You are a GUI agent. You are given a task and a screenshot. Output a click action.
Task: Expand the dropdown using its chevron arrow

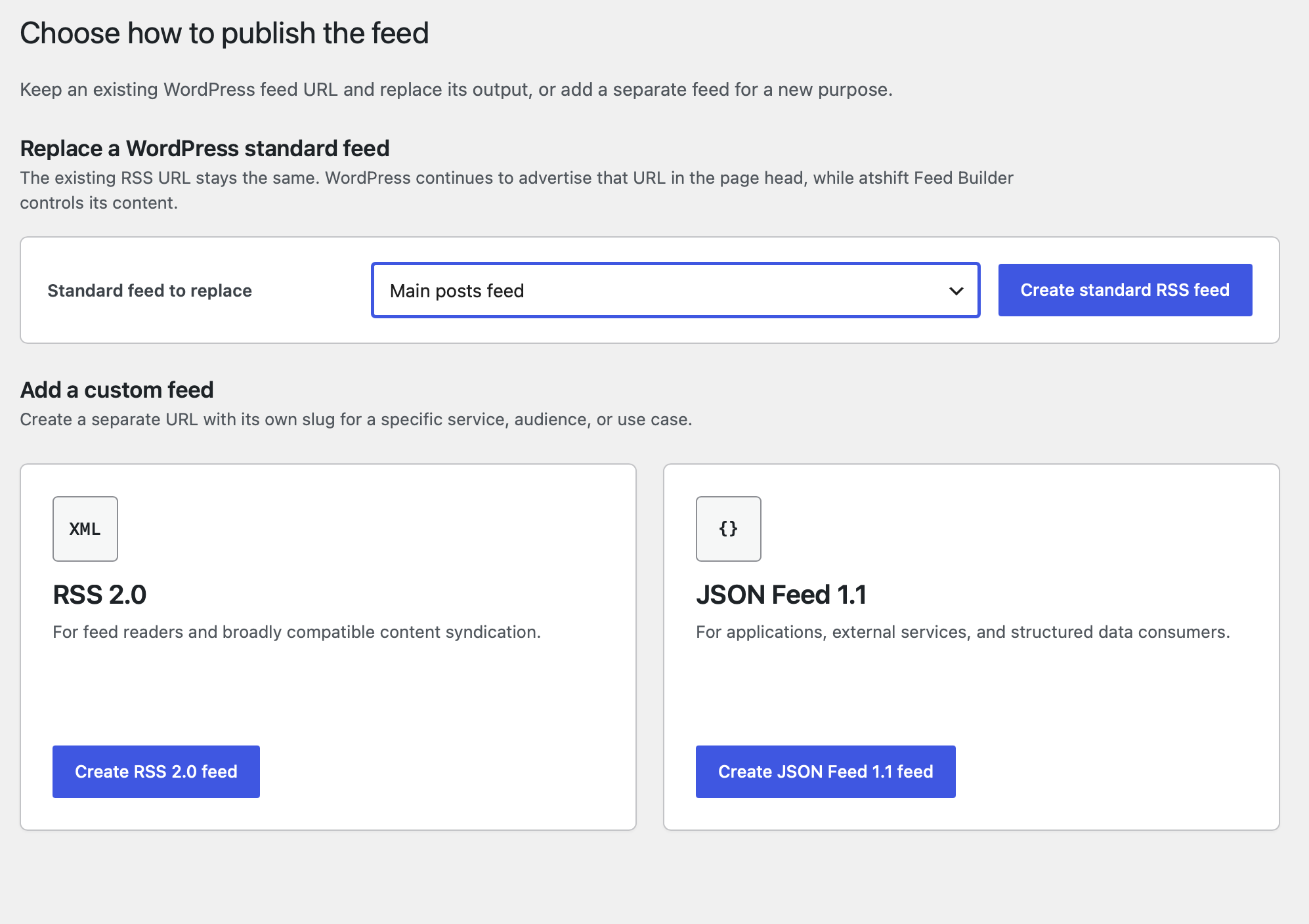click(x=956, y=291)
